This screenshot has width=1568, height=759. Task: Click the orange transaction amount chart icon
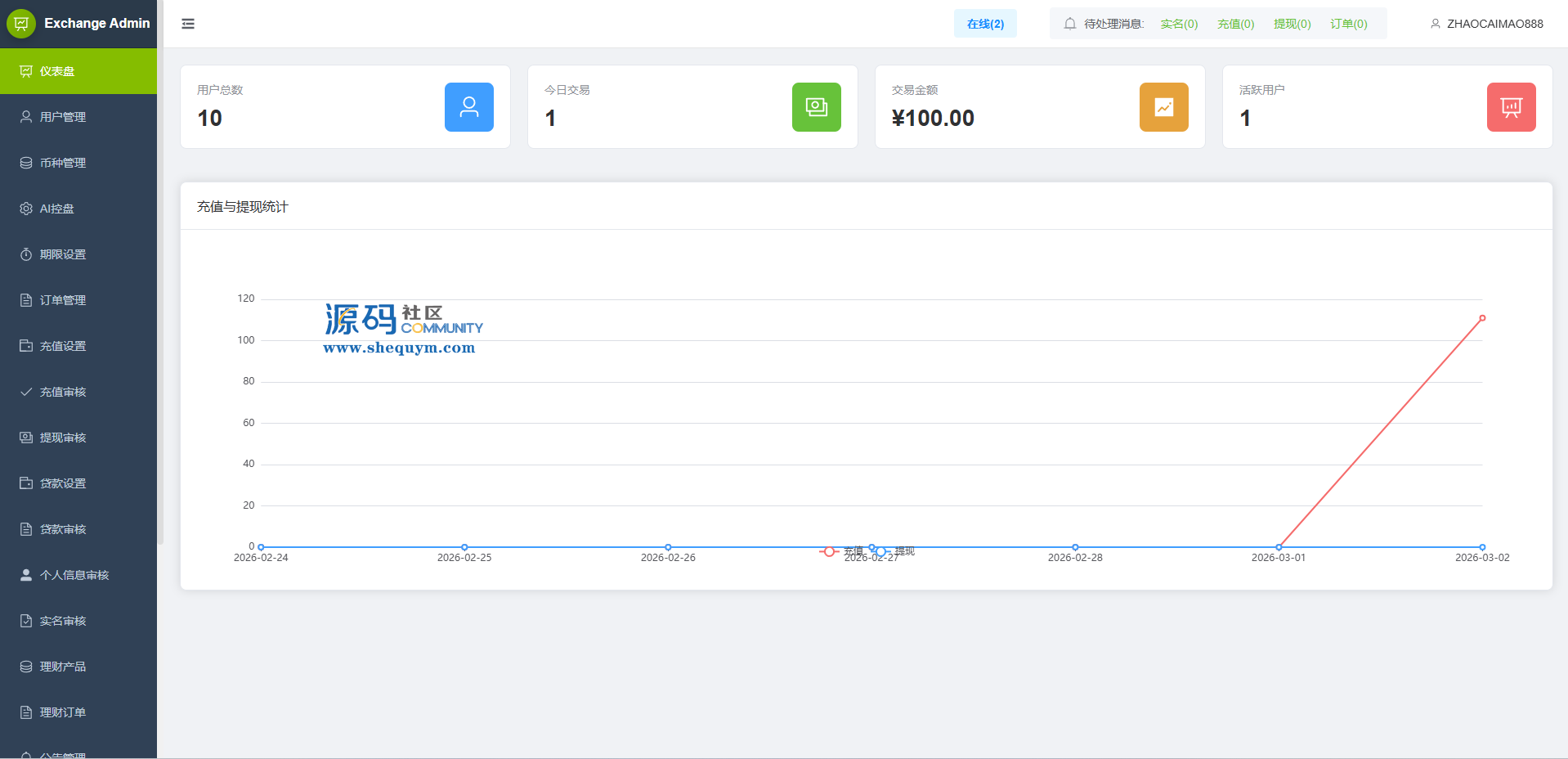pyautogui.click(x=1163, y=107)
